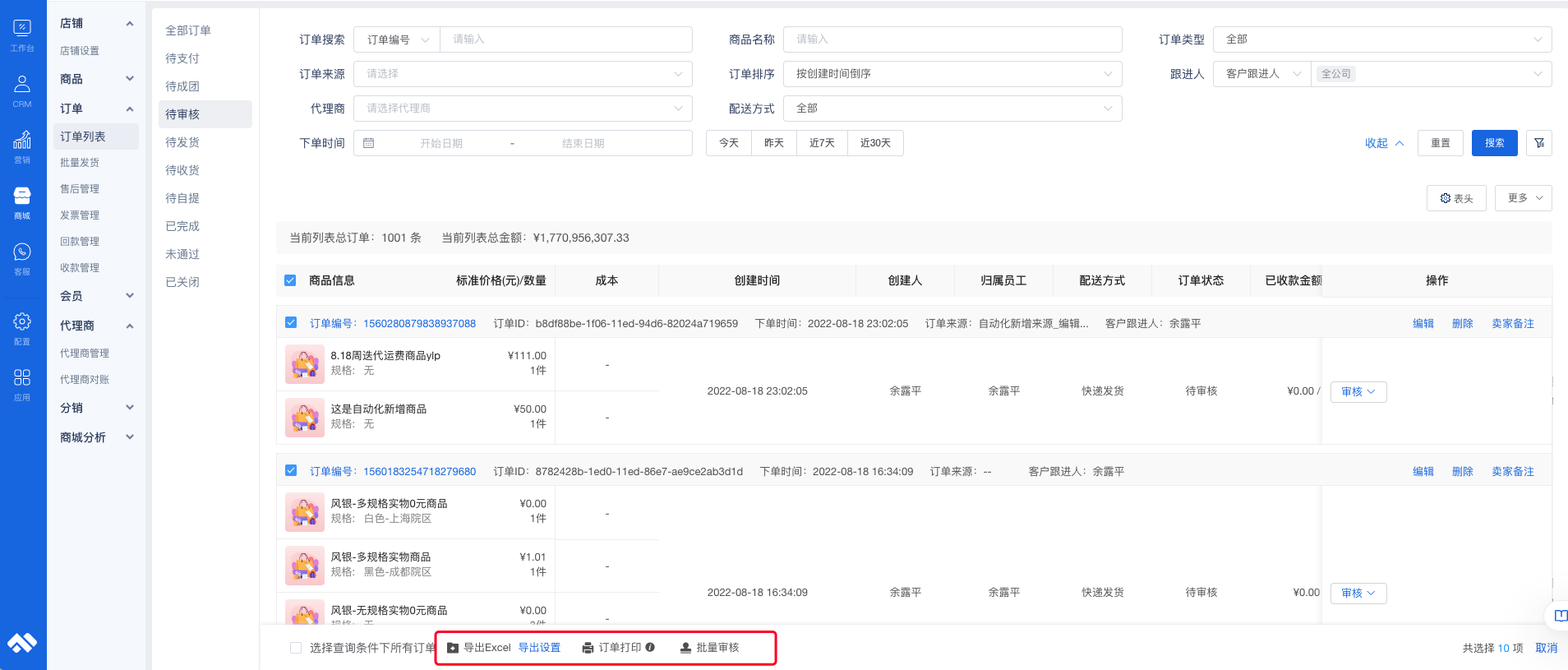Toggle the select-all checkbox in table header
The width and height of the screenshot is (1568, 670).
coord(290,280)
